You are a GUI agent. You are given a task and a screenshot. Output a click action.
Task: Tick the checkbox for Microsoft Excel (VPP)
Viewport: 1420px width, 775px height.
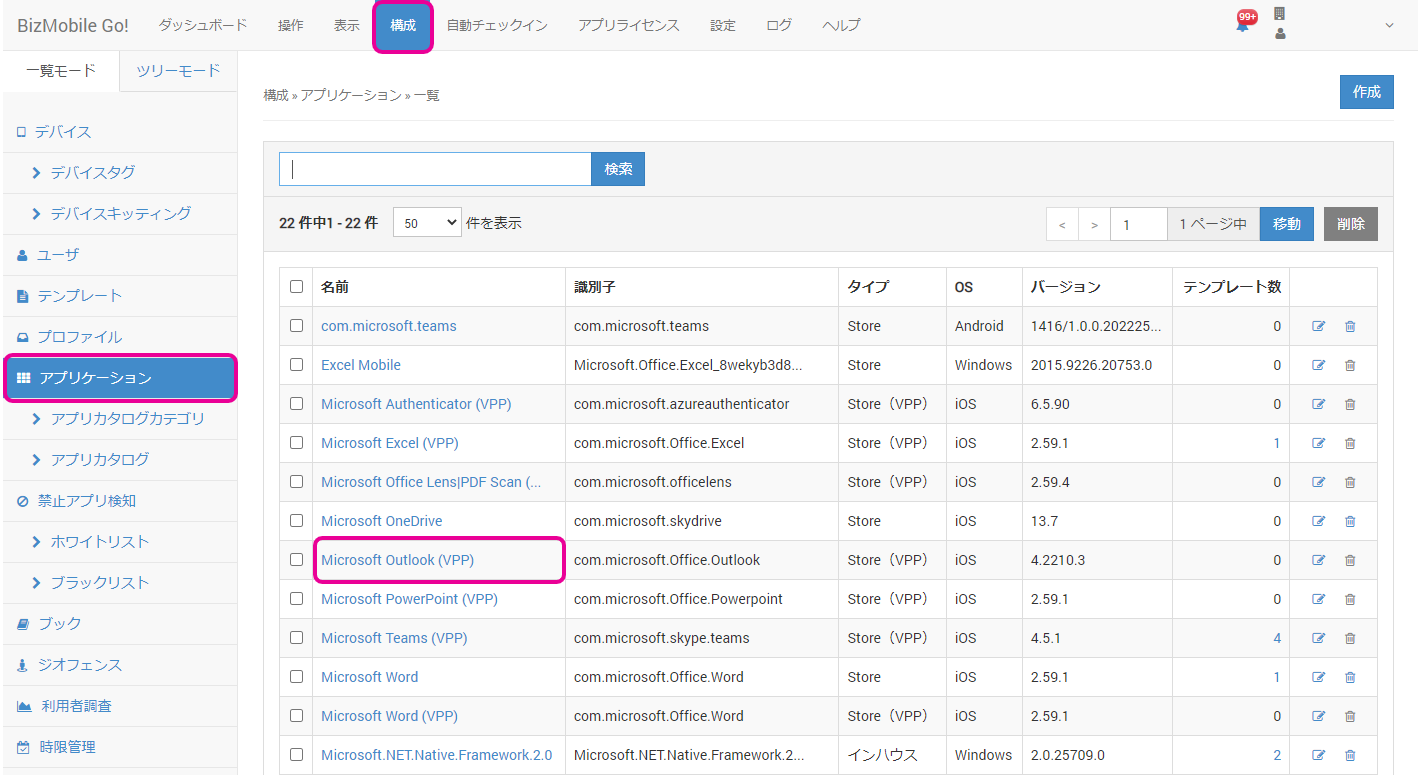pos(296,443)
